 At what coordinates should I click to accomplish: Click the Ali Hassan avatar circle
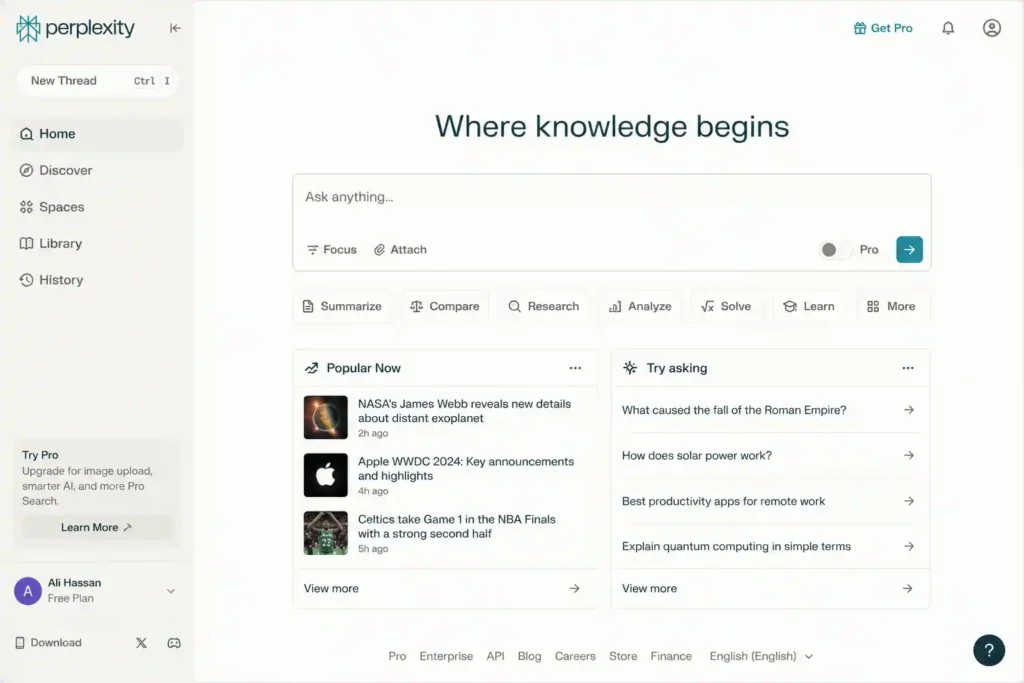coord(28,591)
